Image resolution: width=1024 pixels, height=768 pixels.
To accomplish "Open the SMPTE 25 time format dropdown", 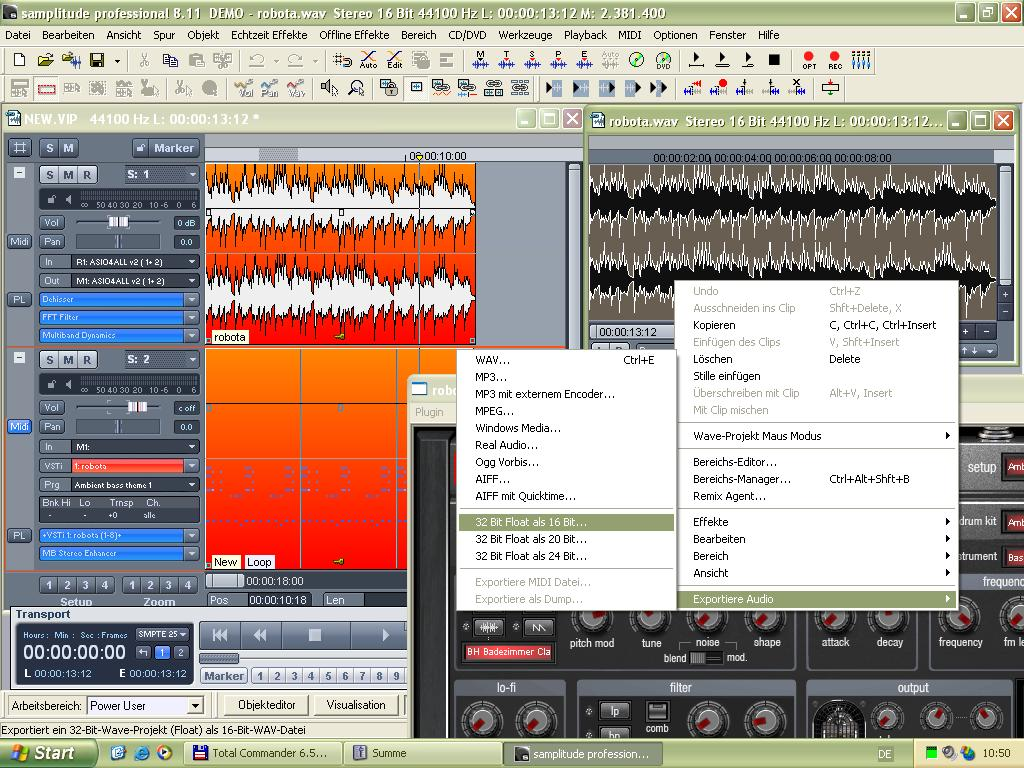I will (163, 634).
